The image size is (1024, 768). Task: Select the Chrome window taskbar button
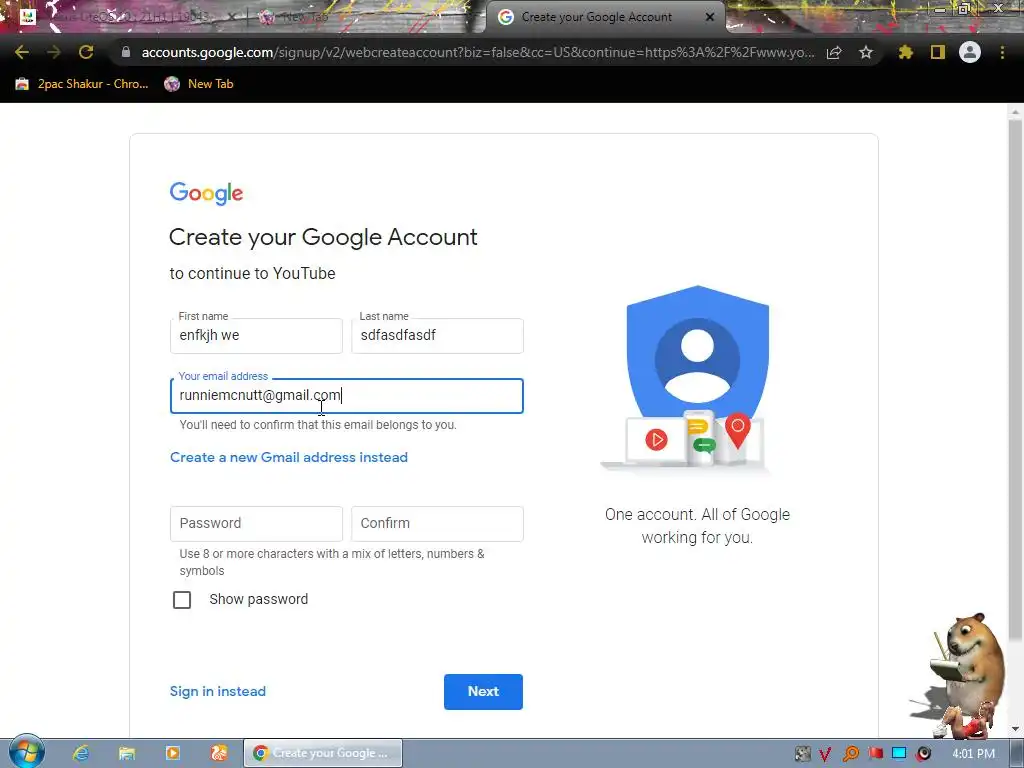pyautogui.click(x=323, y=754)
